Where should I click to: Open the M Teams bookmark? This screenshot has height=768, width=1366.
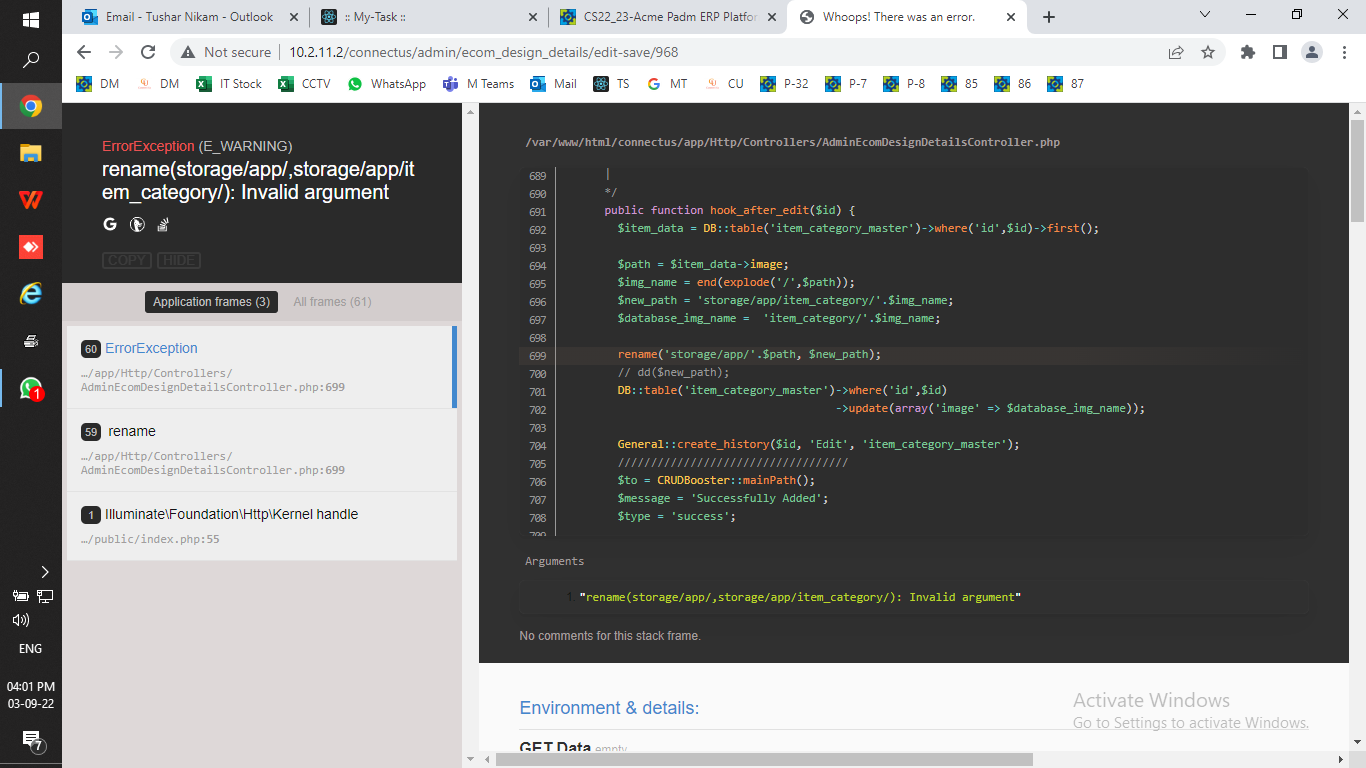[x=478, y=84]
